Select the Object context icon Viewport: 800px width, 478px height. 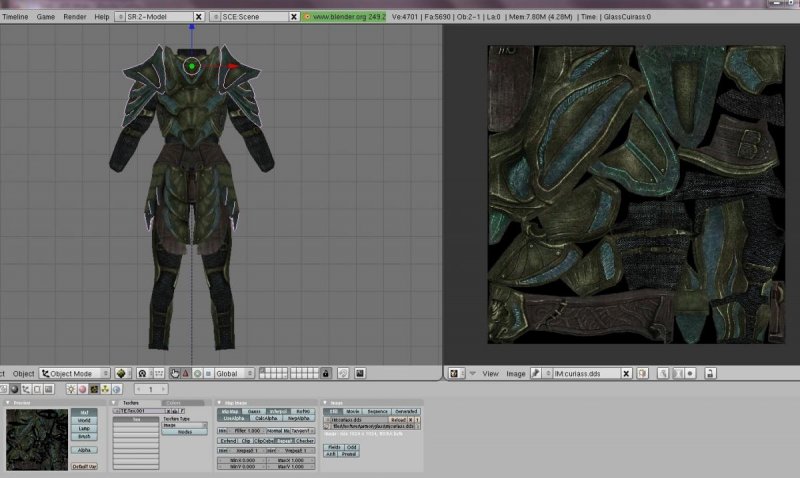click(x=26, y=389)
